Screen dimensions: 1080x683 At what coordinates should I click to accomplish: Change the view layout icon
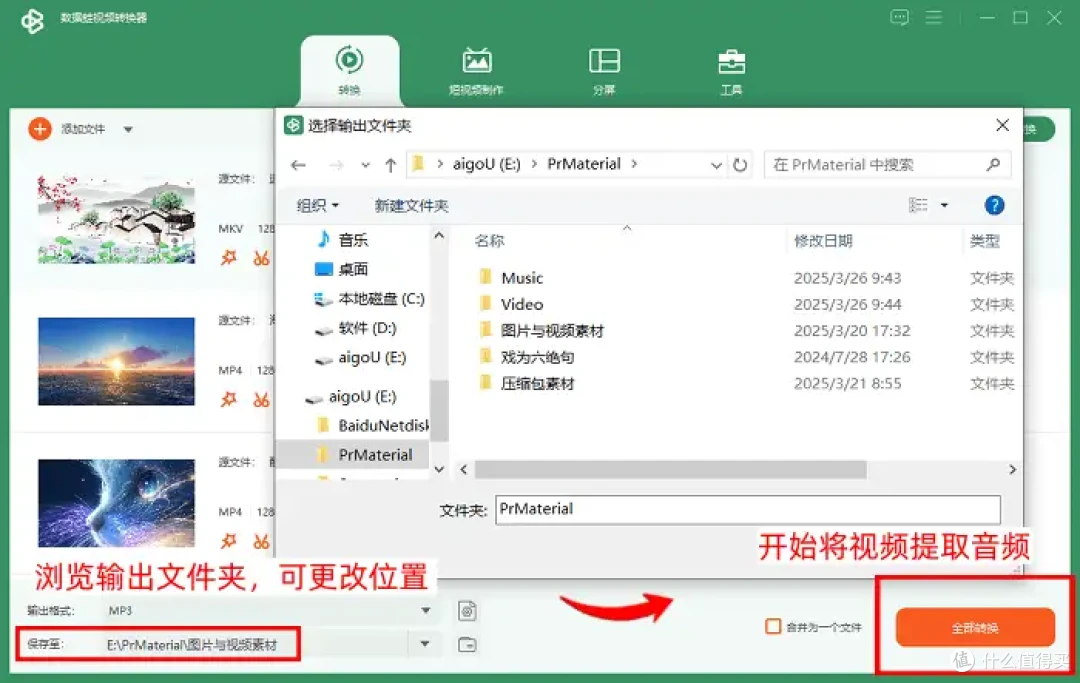point(918,205)
